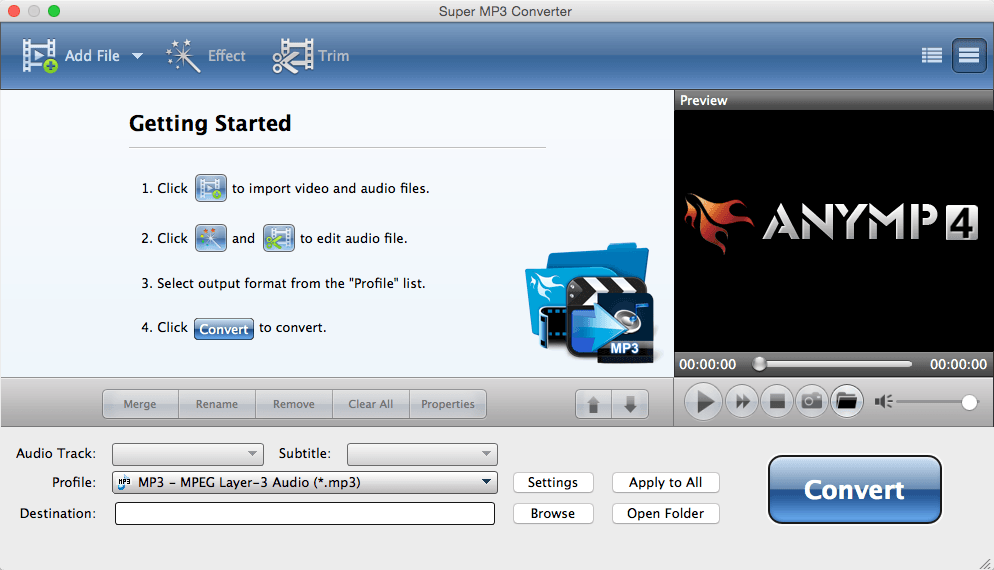
Task: Click the elapsed time 00:00:00 label
Action: (x=707, y=365)
